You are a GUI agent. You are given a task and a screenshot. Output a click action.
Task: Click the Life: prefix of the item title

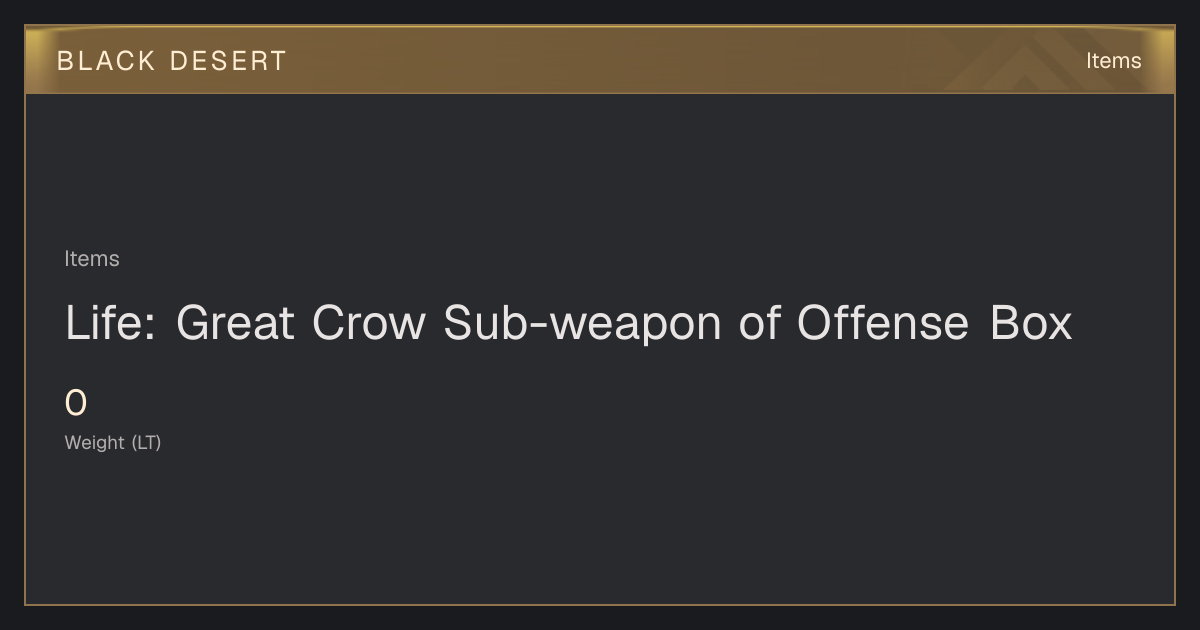[x=110, y=323]
